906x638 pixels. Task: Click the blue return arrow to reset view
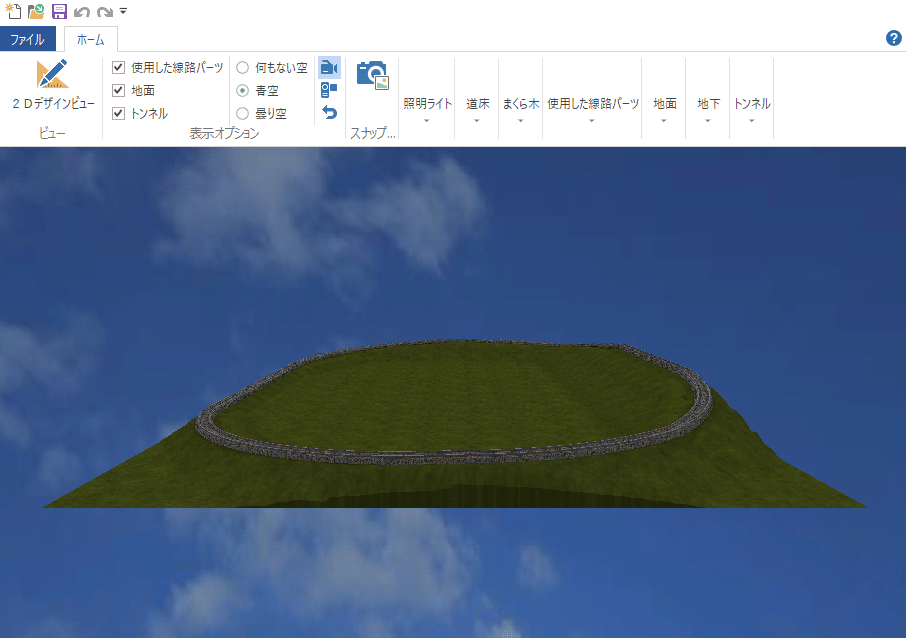[x=329, y=112]
